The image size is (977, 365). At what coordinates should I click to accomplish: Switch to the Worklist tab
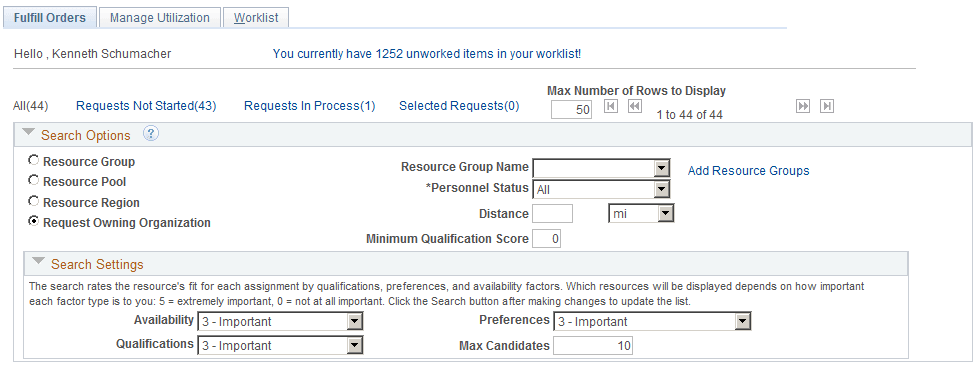point(256,17)
